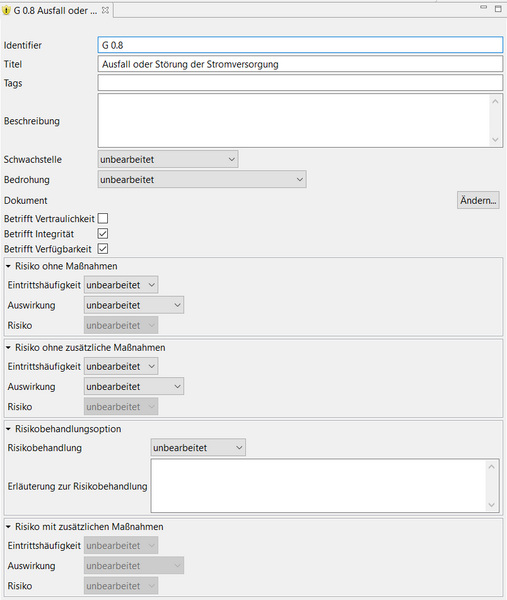Open the Bedrohung dropdown
The width and height of the screenshot is (507, 600).
(x=202, y=179)
